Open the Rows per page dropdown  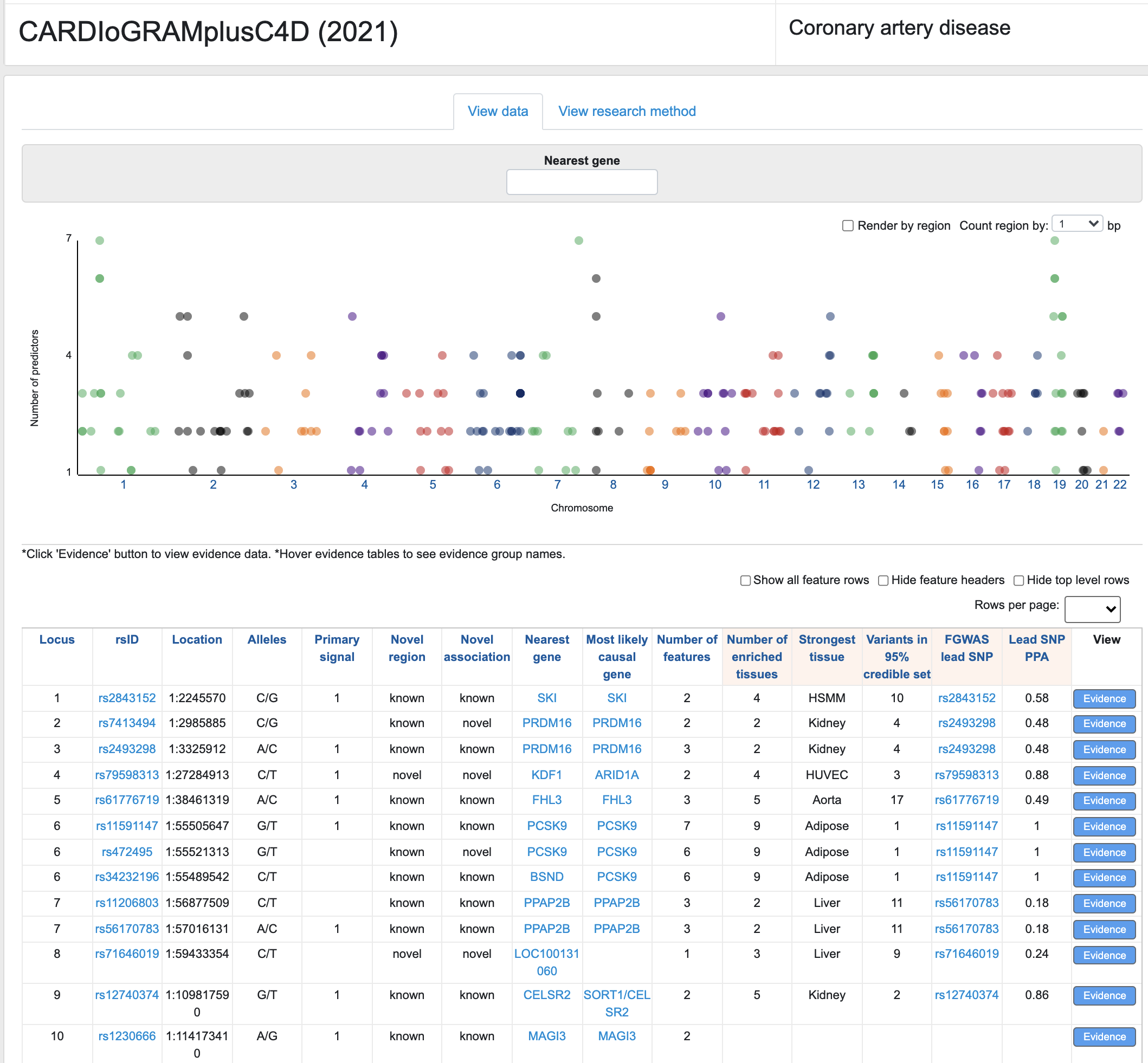click(x=1092, y=608)
